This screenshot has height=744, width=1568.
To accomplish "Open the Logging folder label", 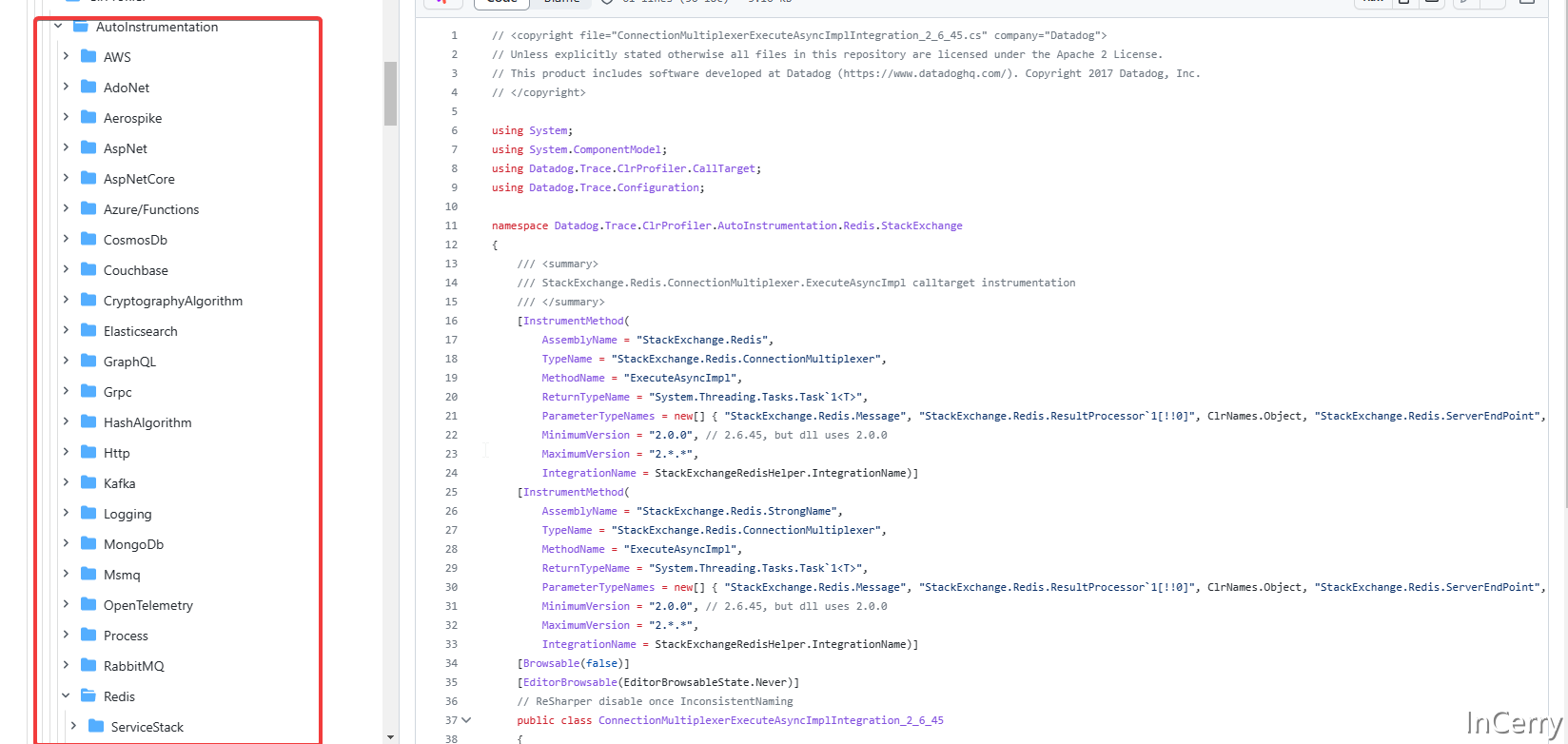I will pos(127,514).
